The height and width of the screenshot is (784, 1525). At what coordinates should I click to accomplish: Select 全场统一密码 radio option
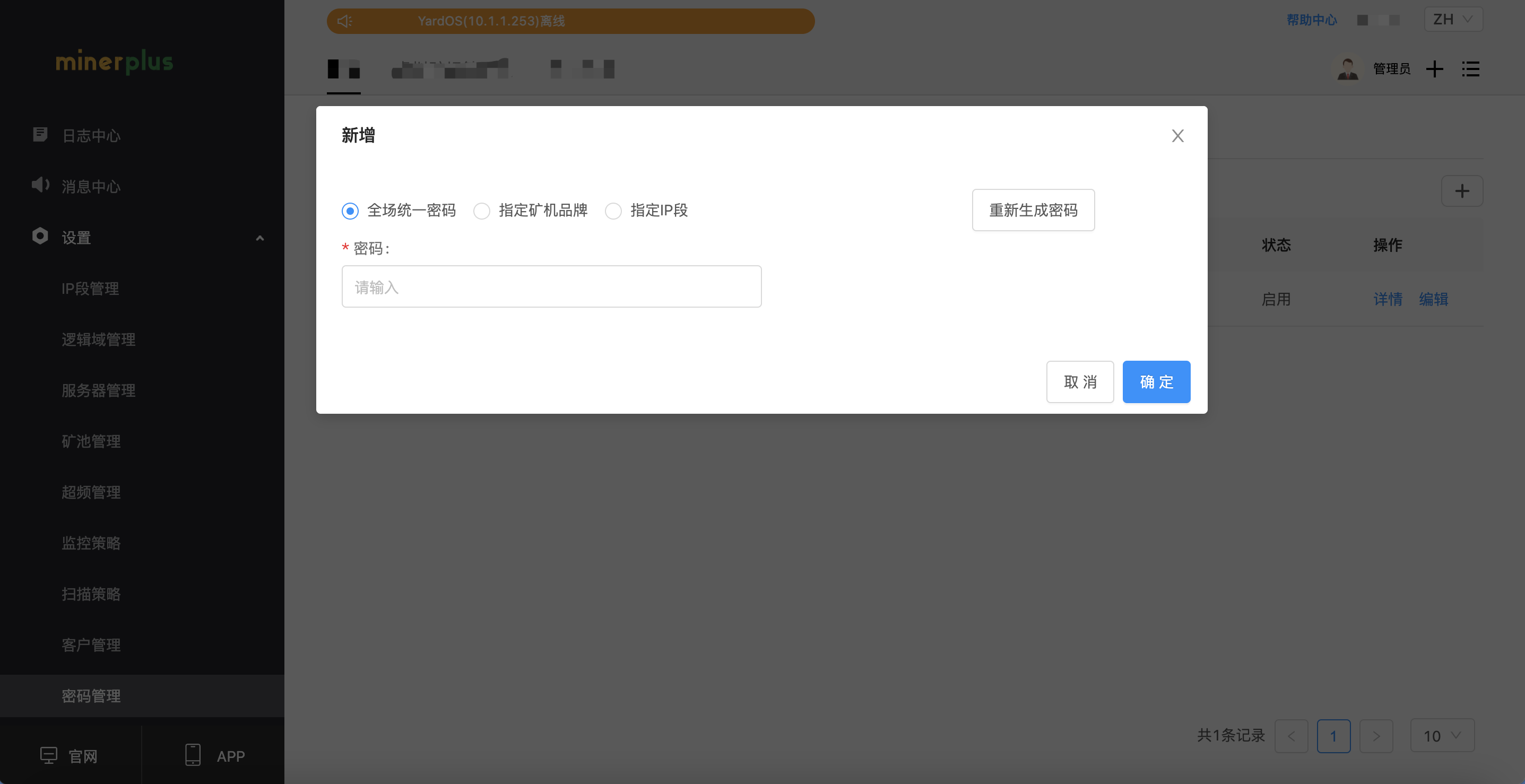350,211
